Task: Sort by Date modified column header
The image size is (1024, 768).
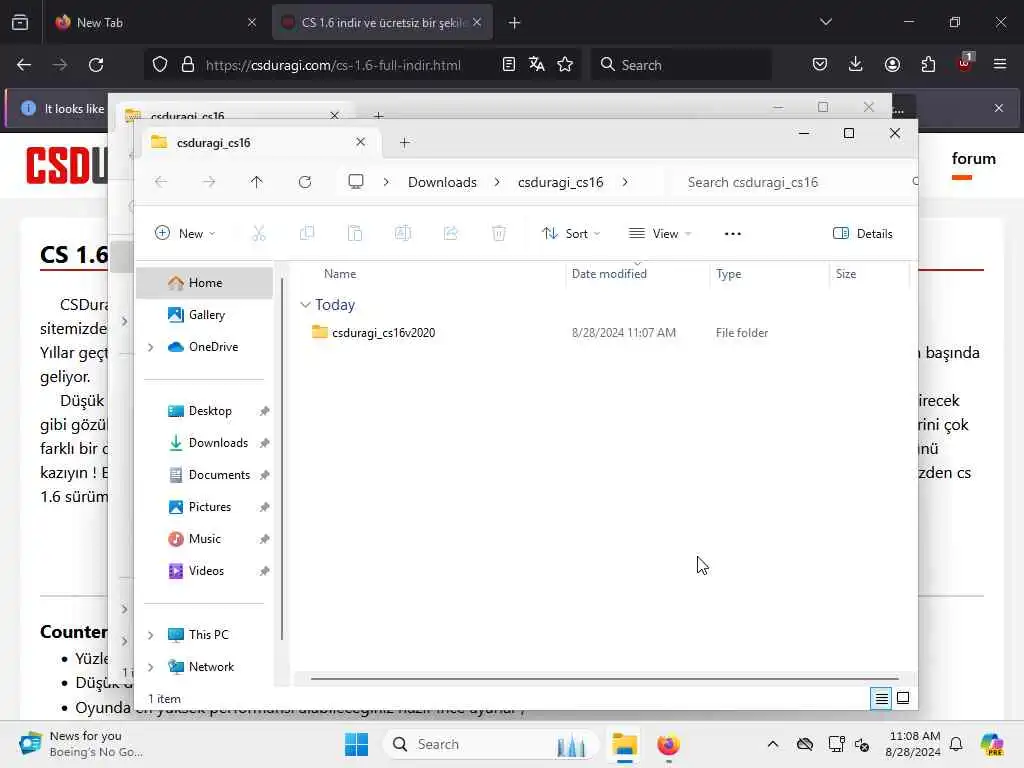Action: click(609, 274)
